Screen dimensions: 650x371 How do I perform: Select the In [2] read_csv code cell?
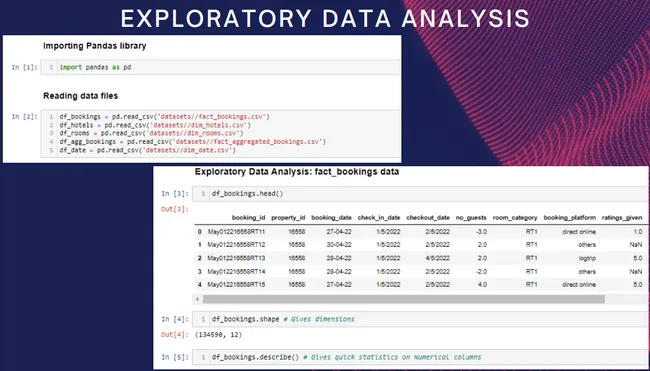click(220, 133)
